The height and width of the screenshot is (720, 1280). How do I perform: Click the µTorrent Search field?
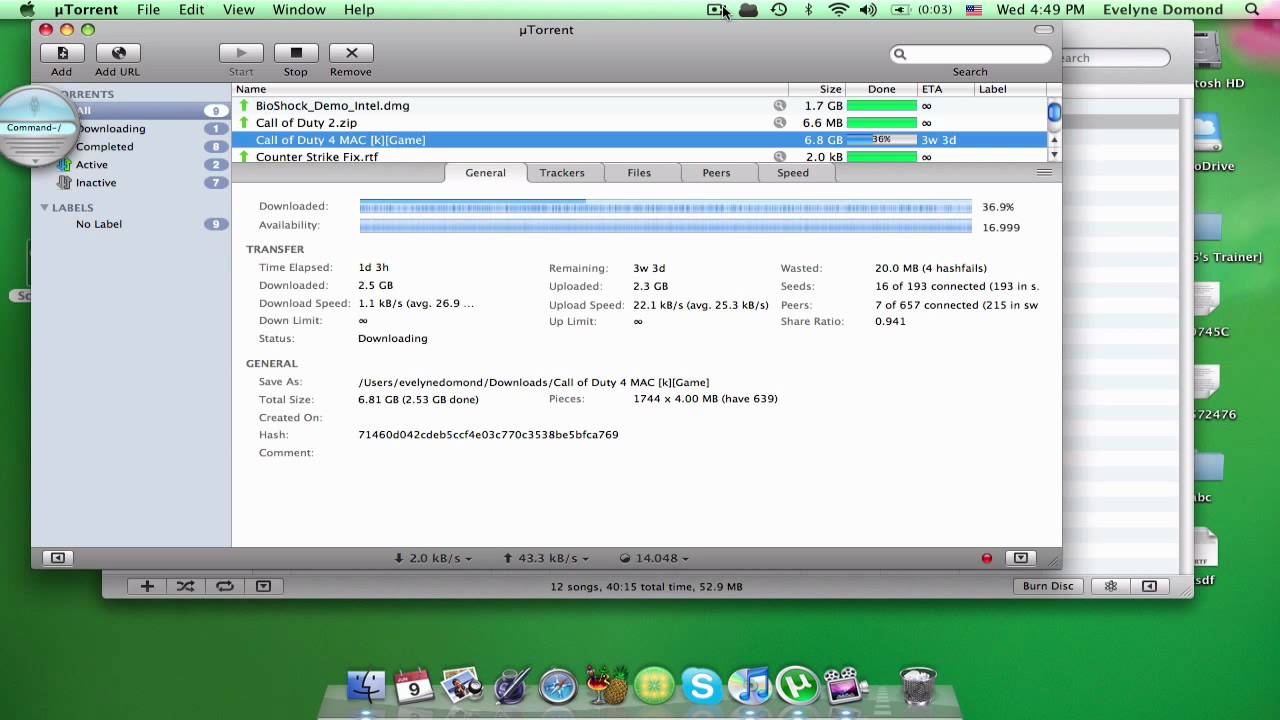click(x=970, y=54)
